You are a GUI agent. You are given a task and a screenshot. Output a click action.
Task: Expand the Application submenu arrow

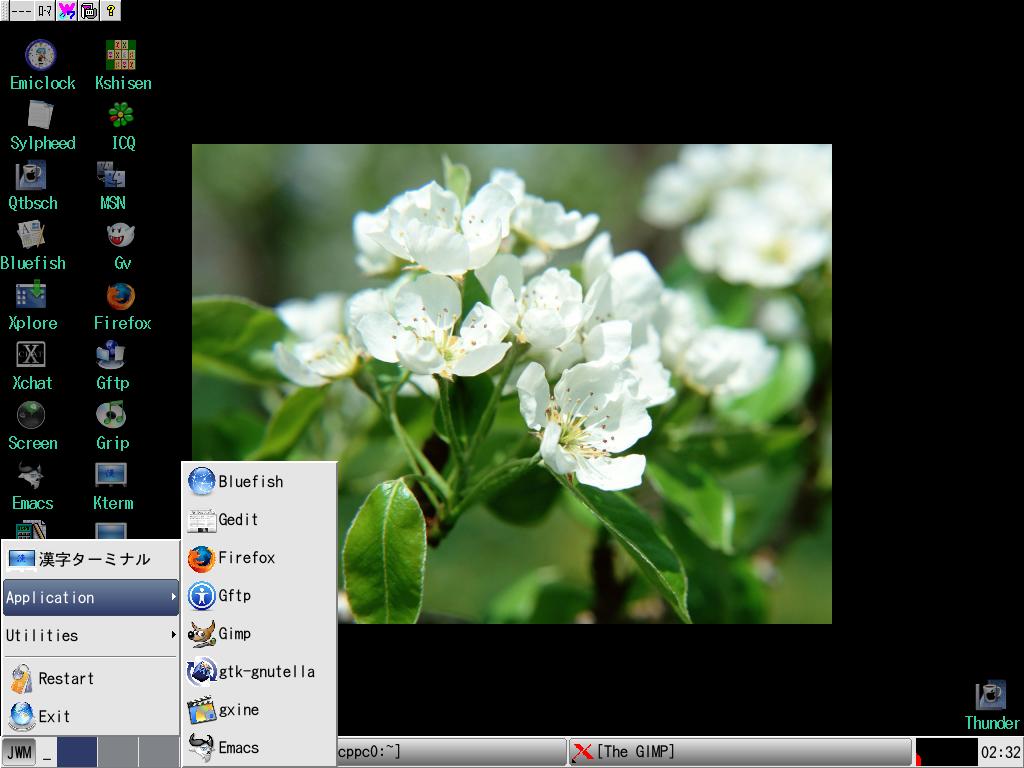point(173,597)
